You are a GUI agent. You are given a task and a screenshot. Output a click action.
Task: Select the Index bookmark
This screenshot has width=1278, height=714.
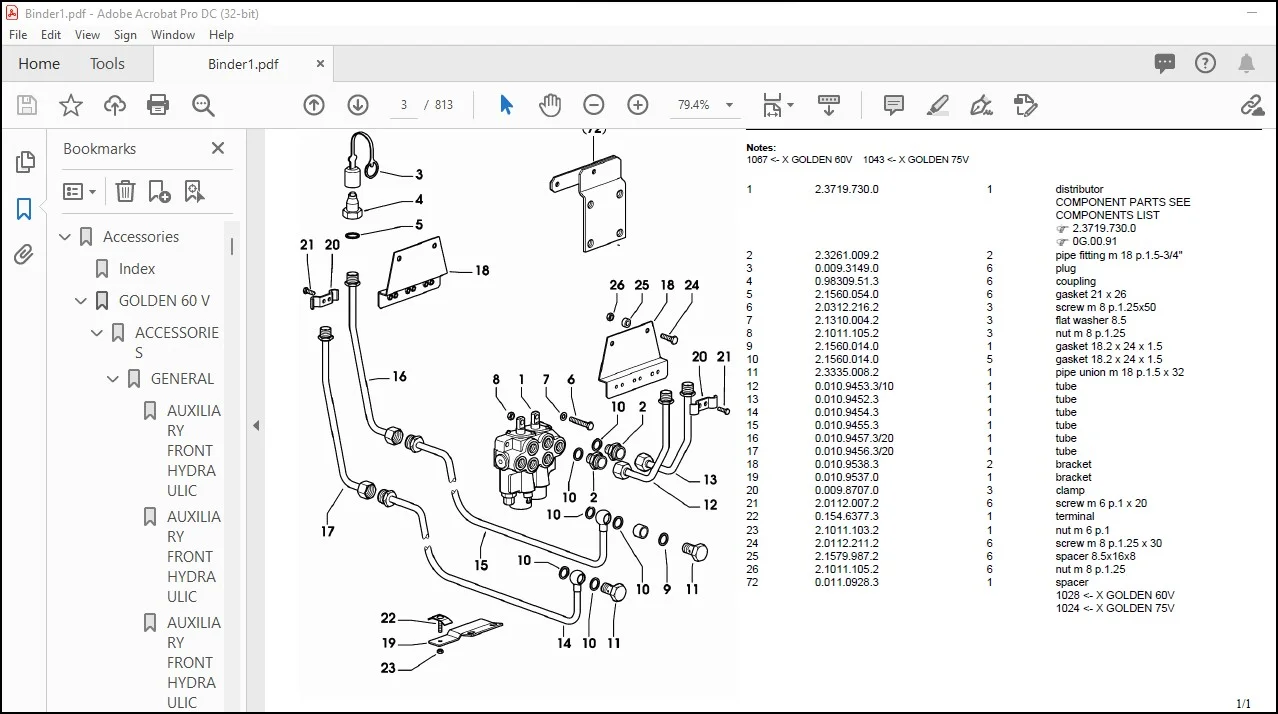tap(137, 269)
